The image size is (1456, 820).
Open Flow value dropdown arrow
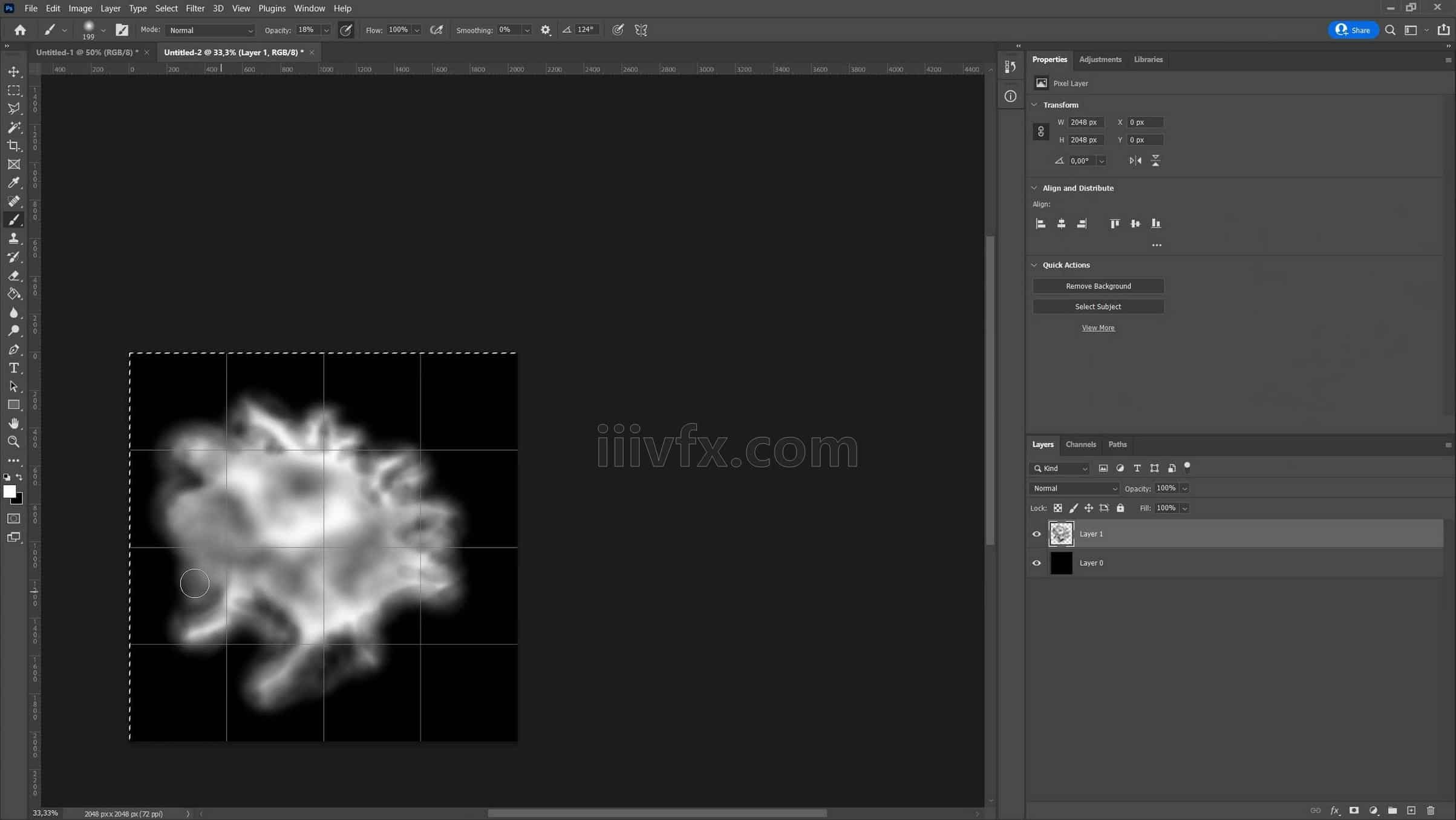click(417, 30)
